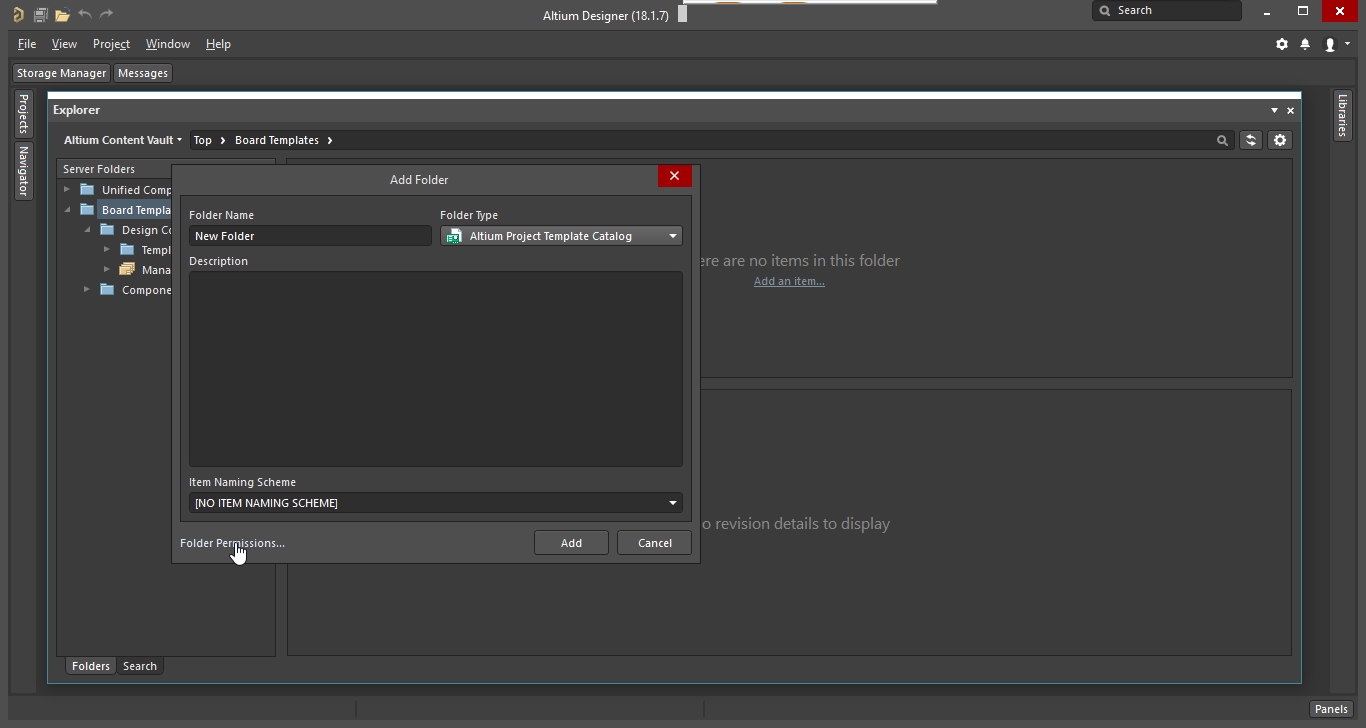Open the View menu
This screenshot has width=1366, height=728.
pos(64,44)
